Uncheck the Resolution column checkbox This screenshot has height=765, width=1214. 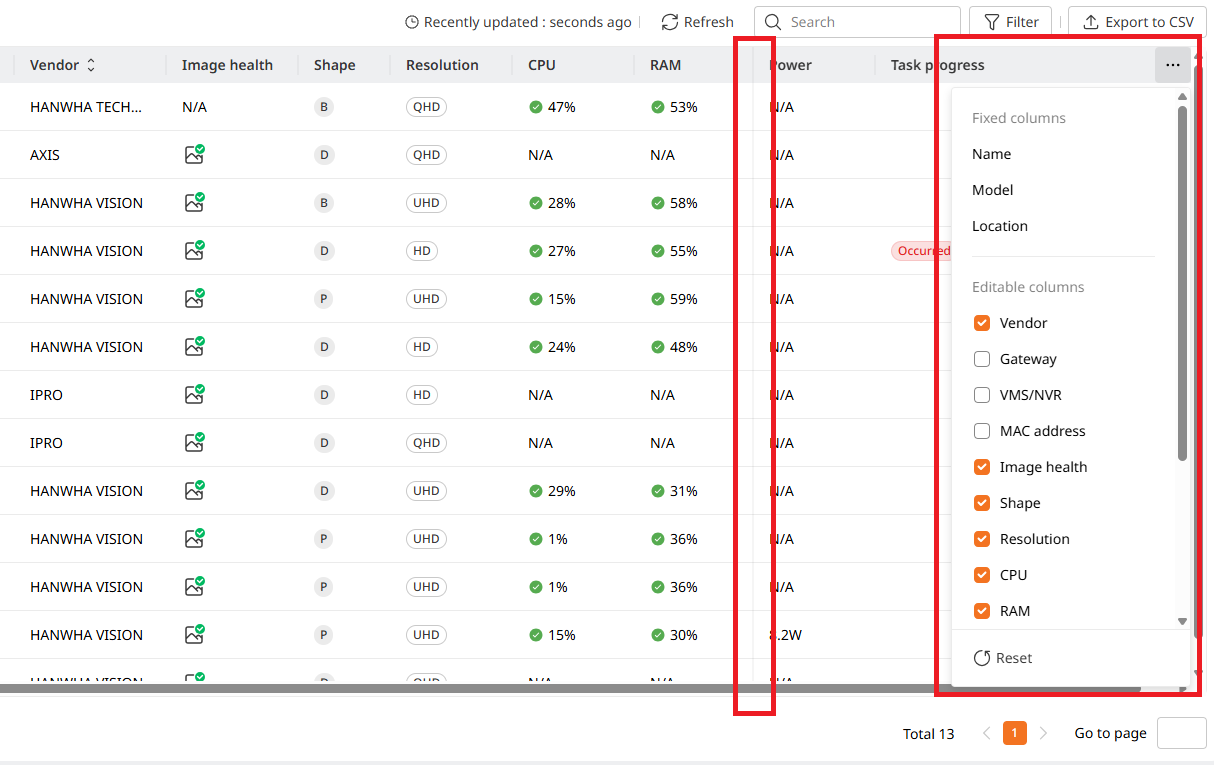click(x=982, y=539)
